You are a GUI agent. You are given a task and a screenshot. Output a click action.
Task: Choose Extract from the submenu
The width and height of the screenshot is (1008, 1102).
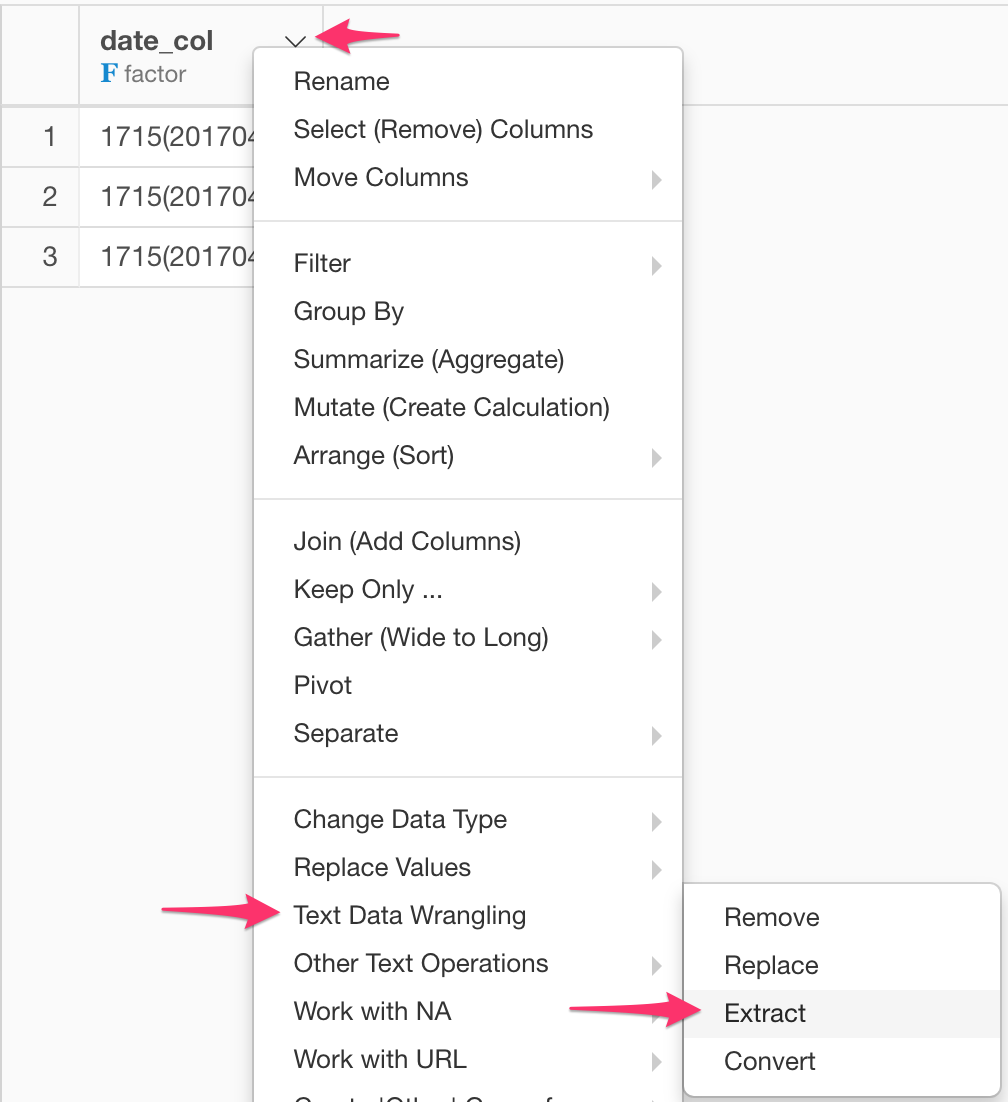[765, 1013]
